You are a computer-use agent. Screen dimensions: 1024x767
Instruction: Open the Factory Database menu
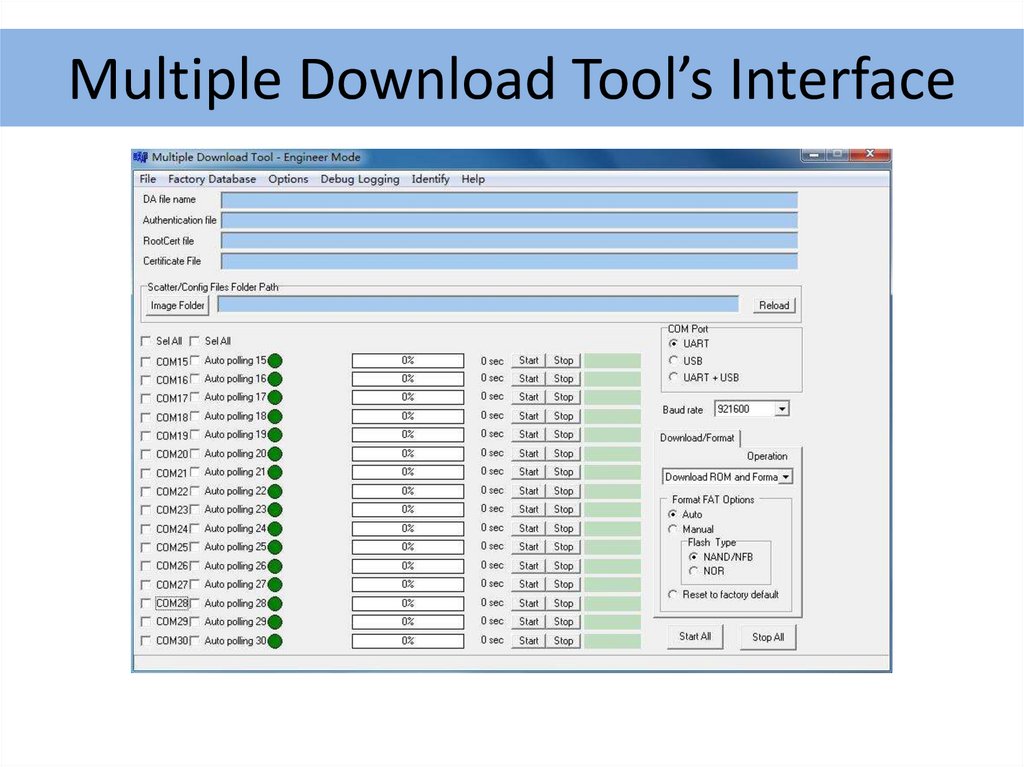click(x=211, y=179)
